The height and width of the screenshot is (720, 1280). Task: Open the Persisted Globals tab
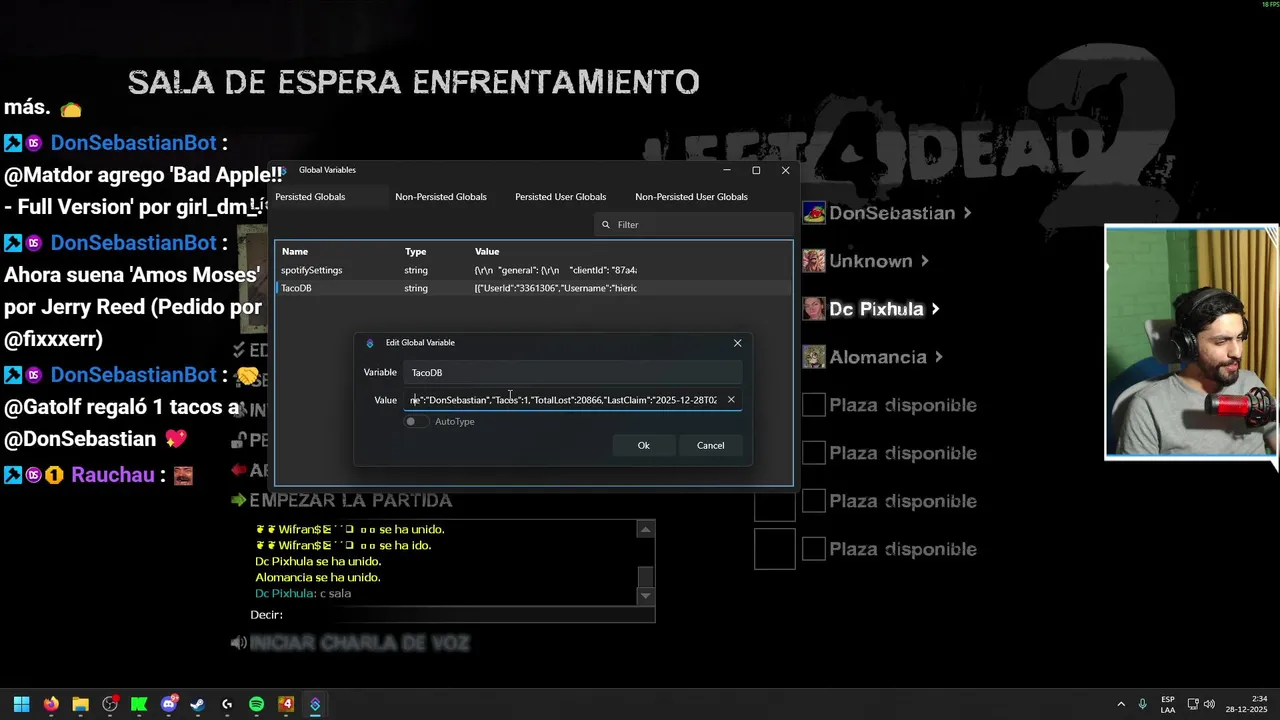pyautogui.click(x=310, y=197)
